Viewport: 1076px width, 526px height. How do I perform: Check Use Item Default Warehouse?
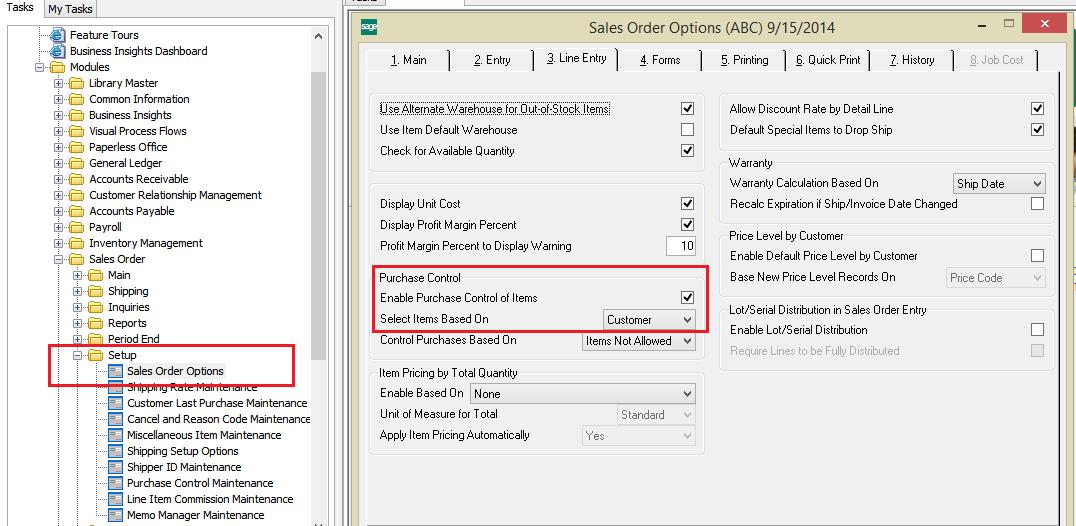687,130
